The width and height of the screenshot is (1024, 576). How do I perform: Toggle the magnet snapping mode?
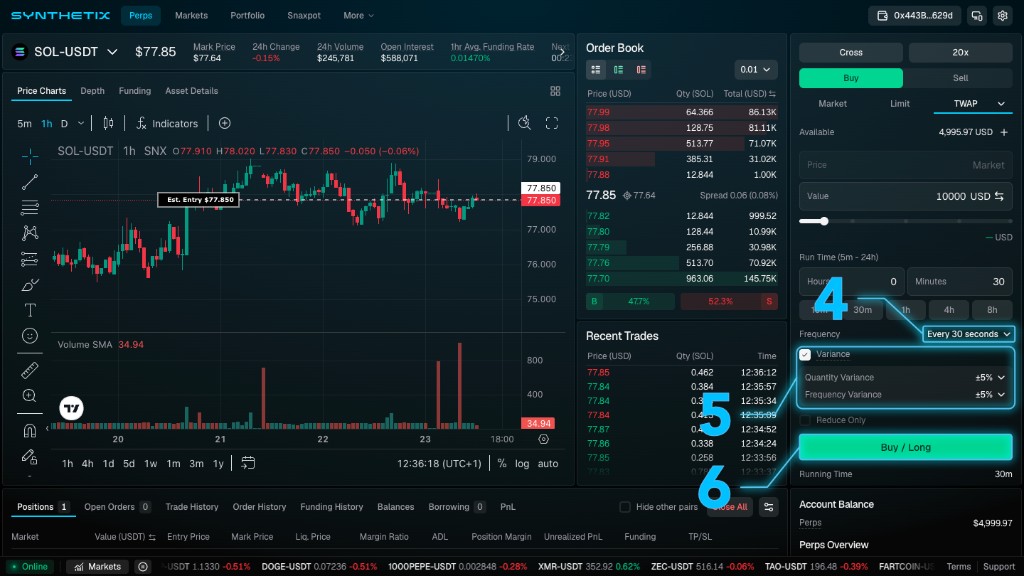click(29, 430)
